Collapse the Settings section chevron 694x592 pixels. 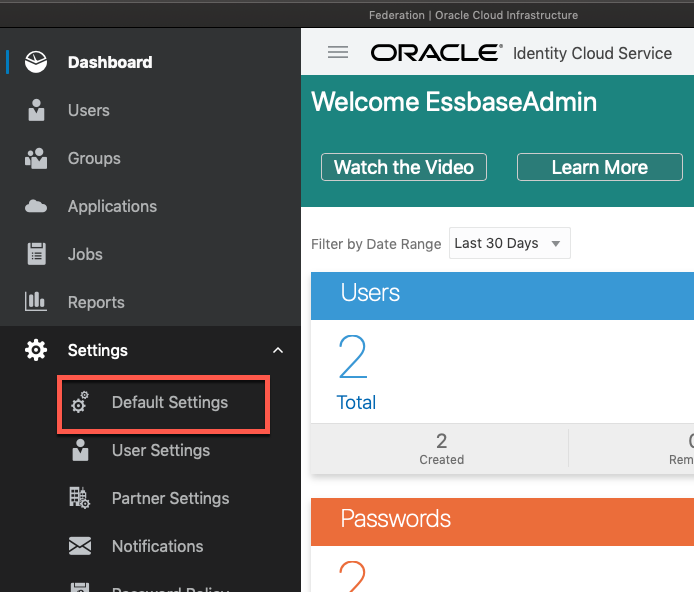click(278, 350)
